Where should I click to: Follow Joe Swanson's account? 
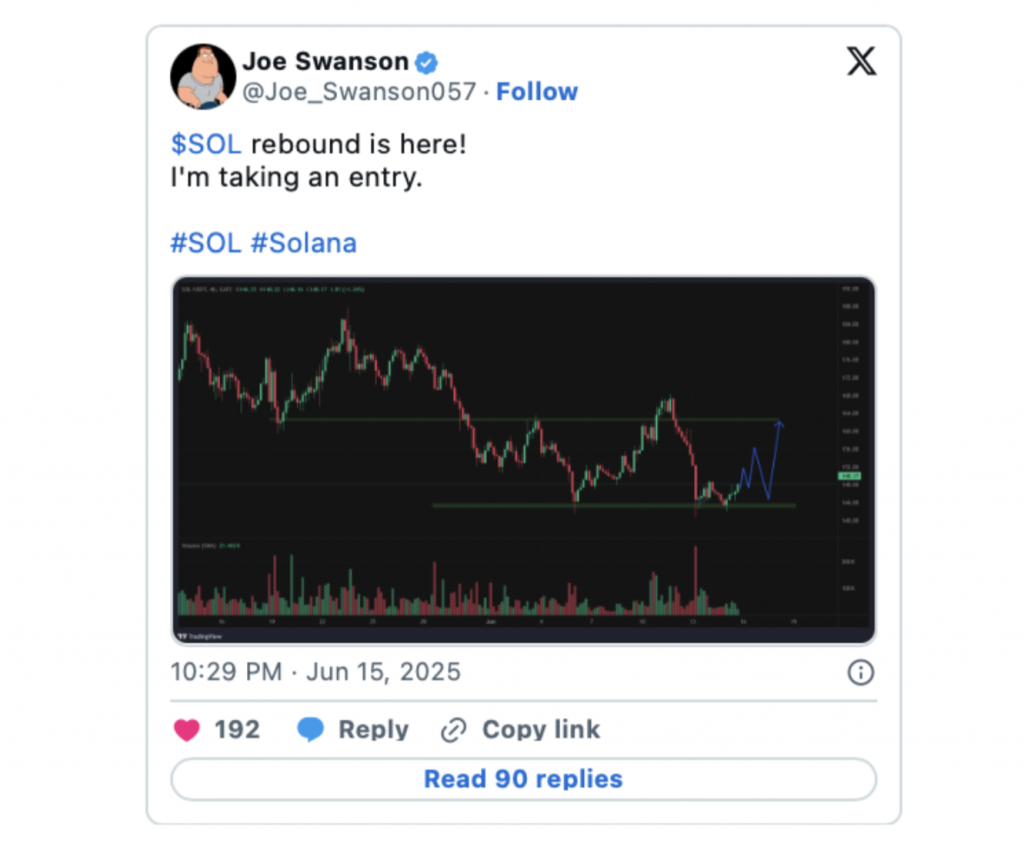click(x=537, y=91)
